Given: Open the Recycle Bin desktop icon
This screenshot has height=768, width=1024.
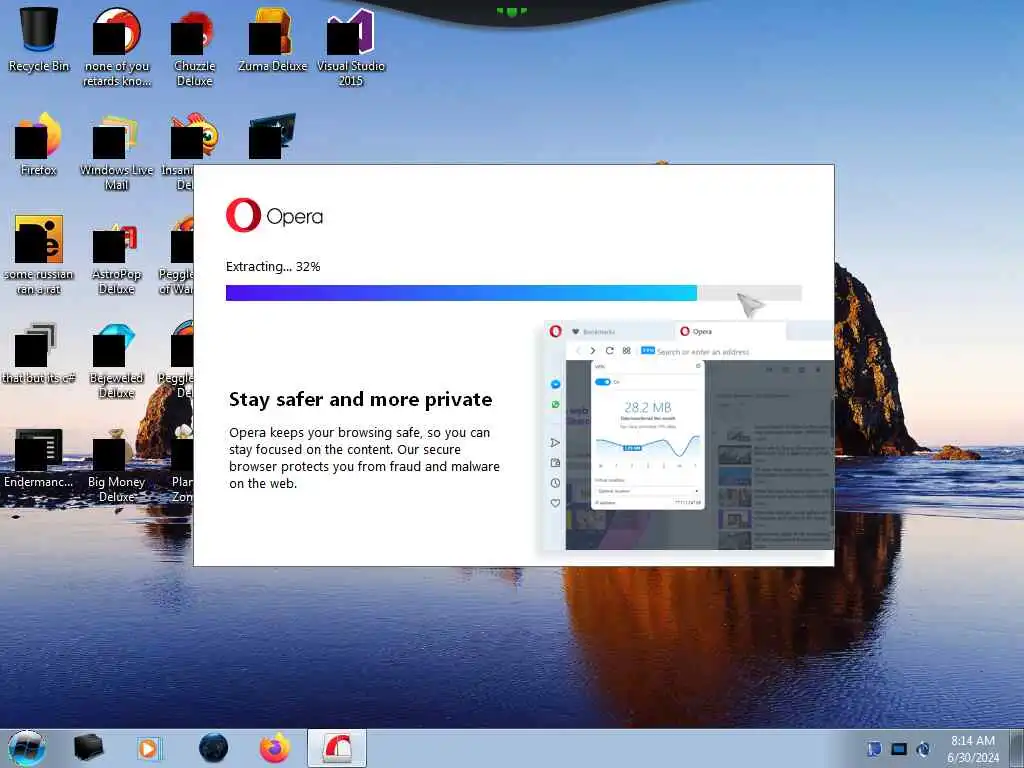Looking at the screenshot, I should pyautogui.click(x=39, y=39).
